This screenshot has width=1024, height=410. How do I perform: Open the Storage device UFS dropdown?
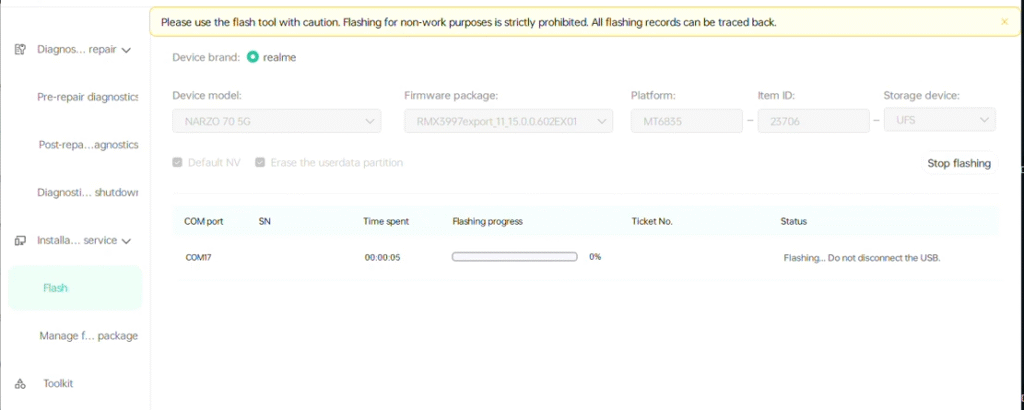[x=940, y=120]
